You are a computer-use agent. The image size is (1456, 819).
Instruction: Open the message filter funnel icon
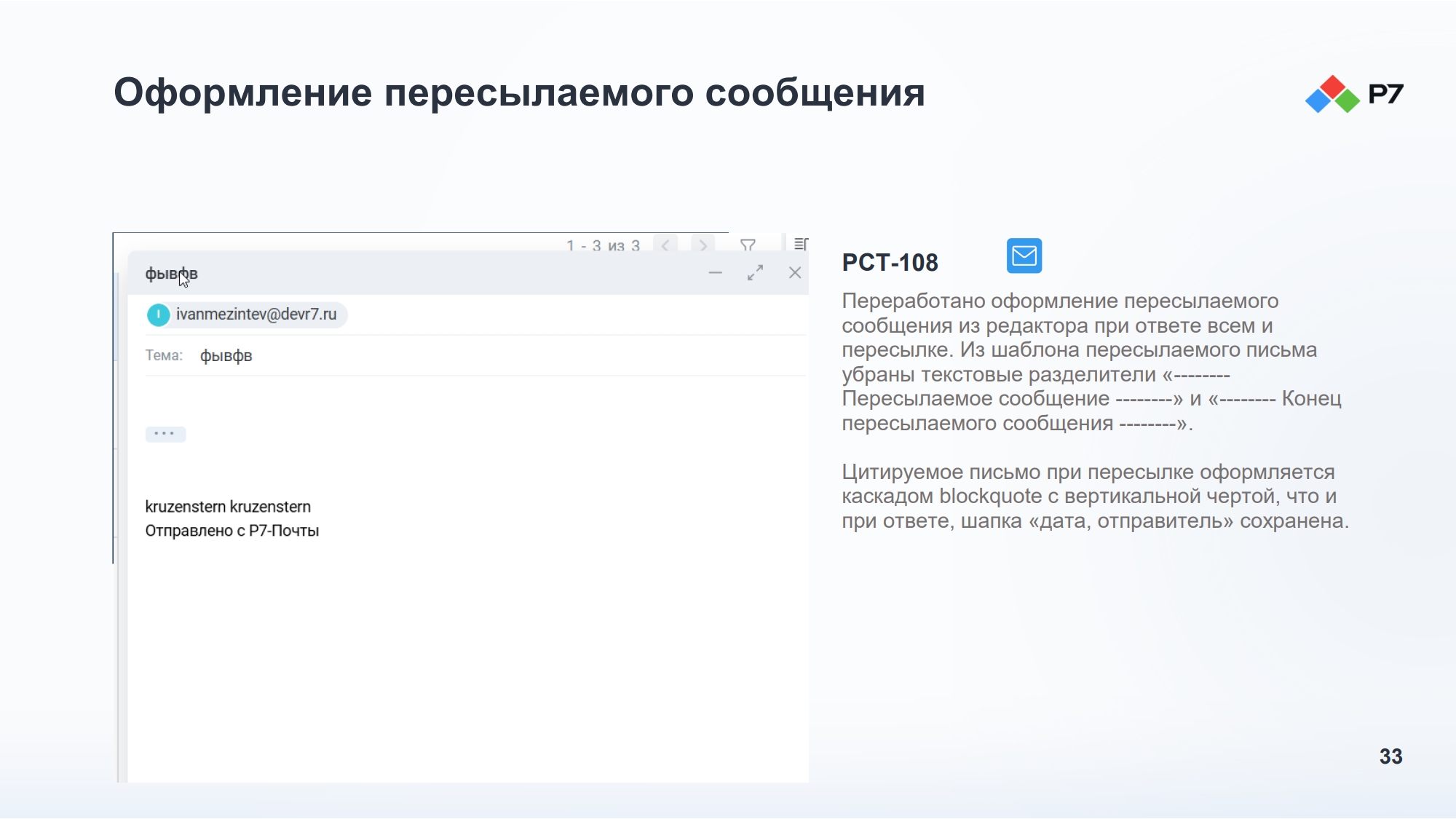(x=748, y=245)
